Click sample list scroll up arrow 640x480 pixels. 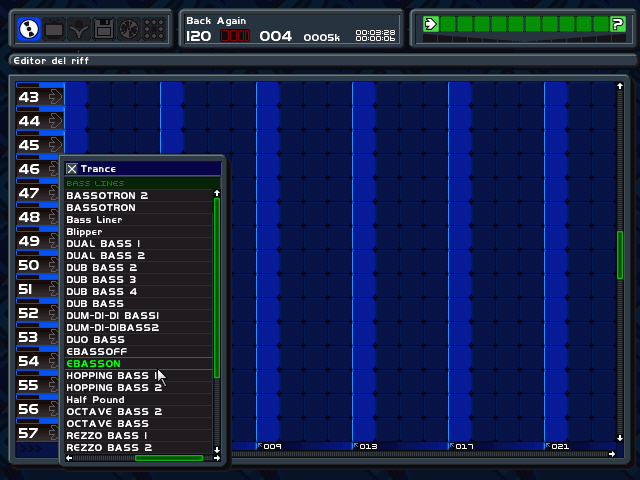[217, 193]
